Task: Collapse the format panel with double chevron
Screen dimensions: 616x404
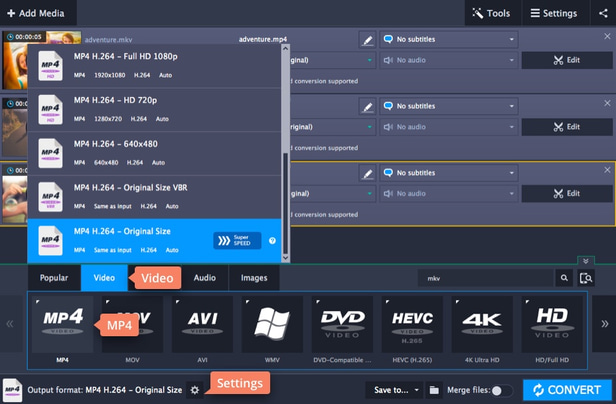Action: [586, 261]
